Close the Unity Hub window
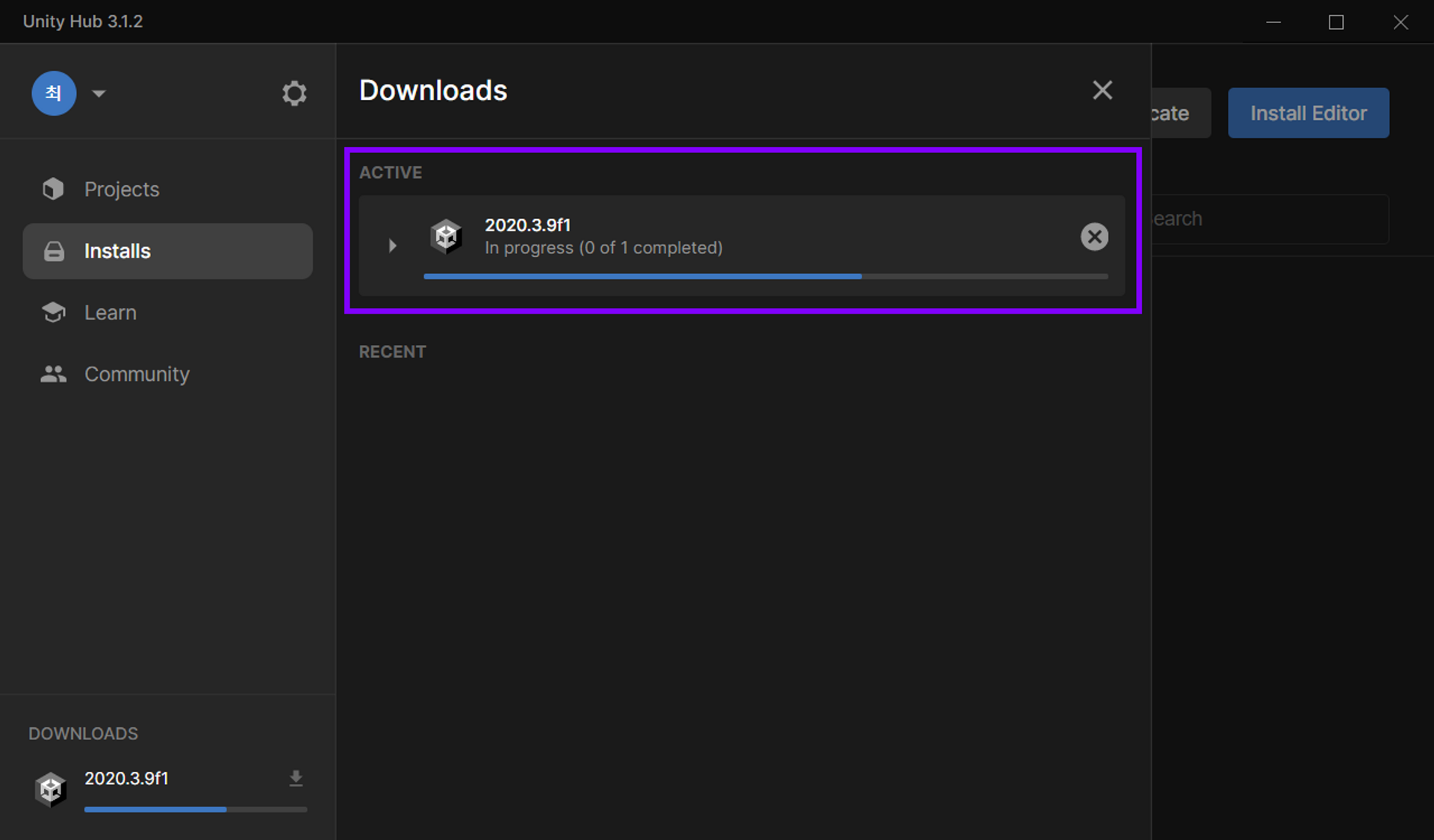Image resolution: width=1434 pixels, height=840 pixels. tap(1400, 22)
